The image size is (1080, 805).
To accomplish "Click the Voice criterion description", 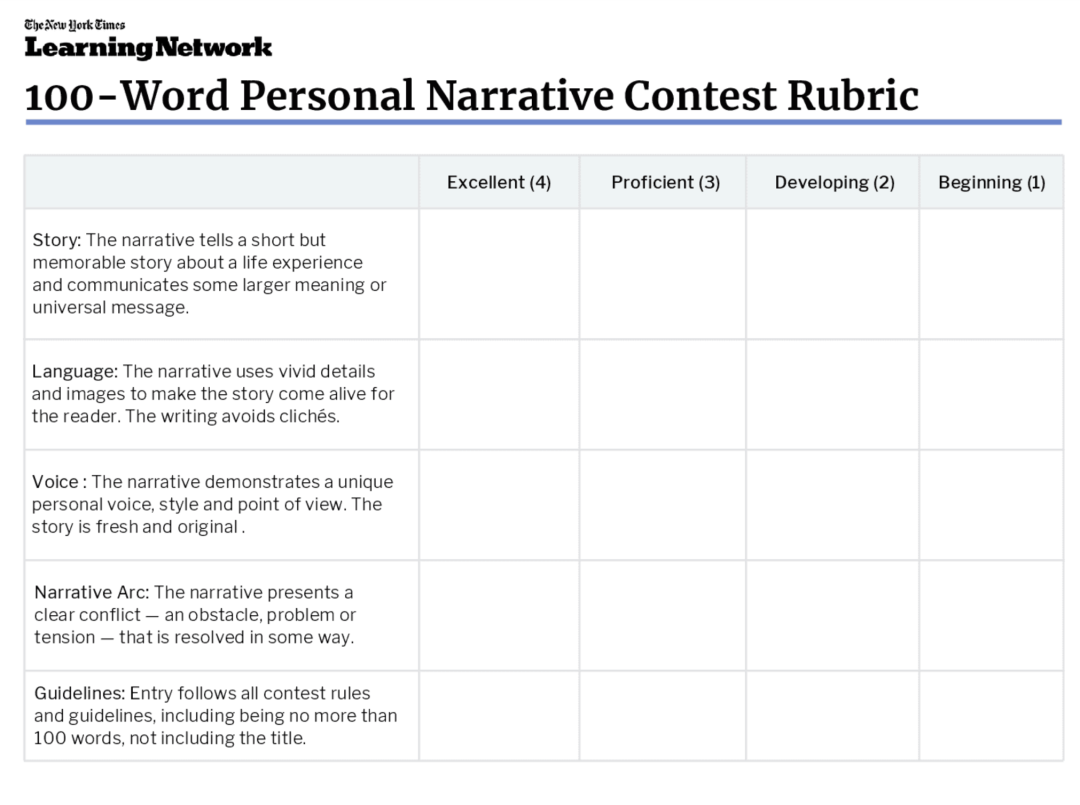I will coord(212,504).
